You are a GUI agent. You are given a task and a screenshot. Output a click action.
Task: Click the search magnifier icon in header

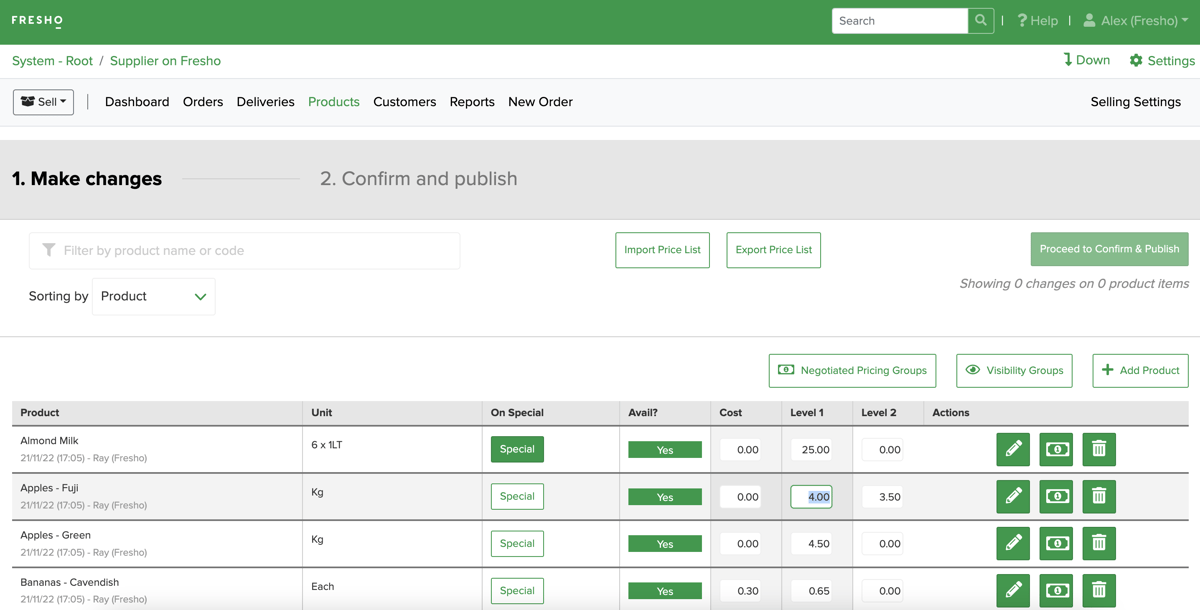click(x=981, y=21)
